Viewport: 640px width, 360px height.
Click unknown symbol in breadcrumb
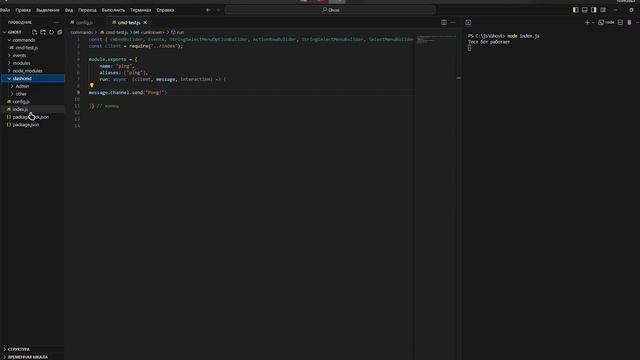(149, 32)
